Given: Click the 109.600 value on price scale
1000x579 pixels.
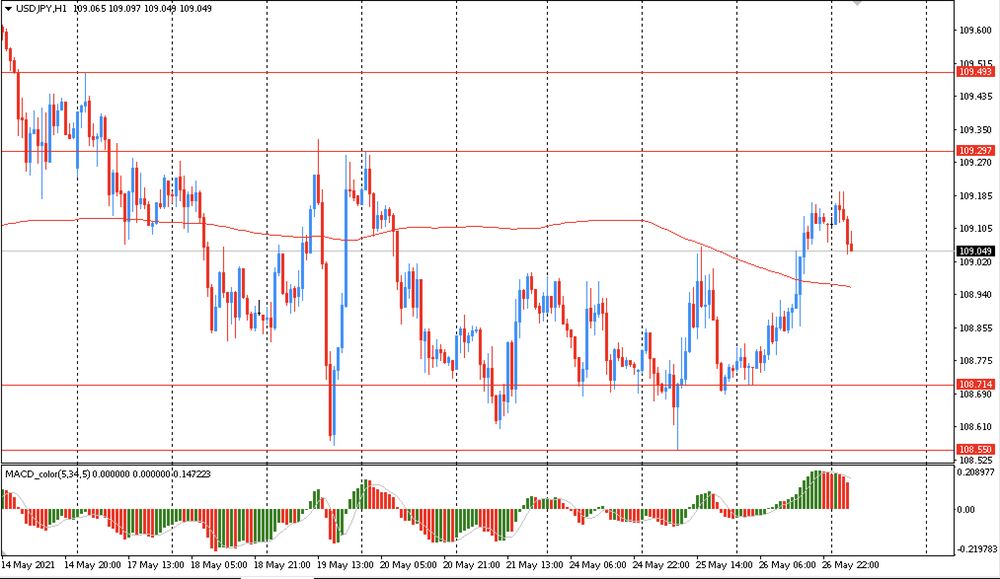Looking at the screenshot, I should tap(975, 30).
